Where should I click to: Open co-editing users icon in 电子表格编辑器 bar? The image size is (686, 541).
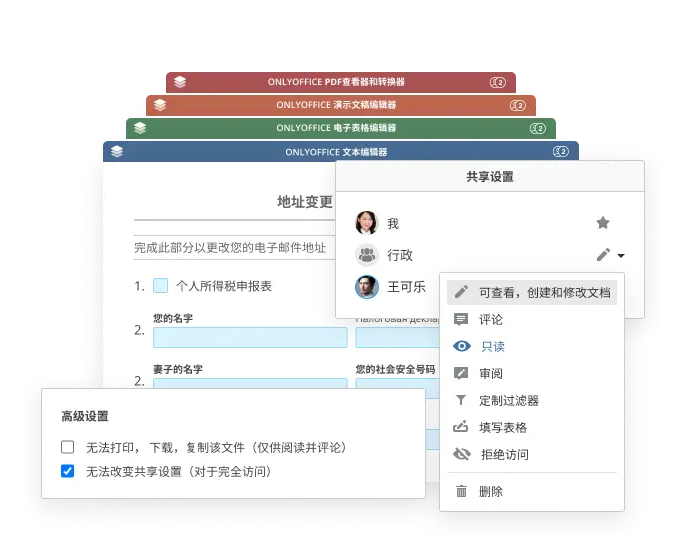point(538,129)
